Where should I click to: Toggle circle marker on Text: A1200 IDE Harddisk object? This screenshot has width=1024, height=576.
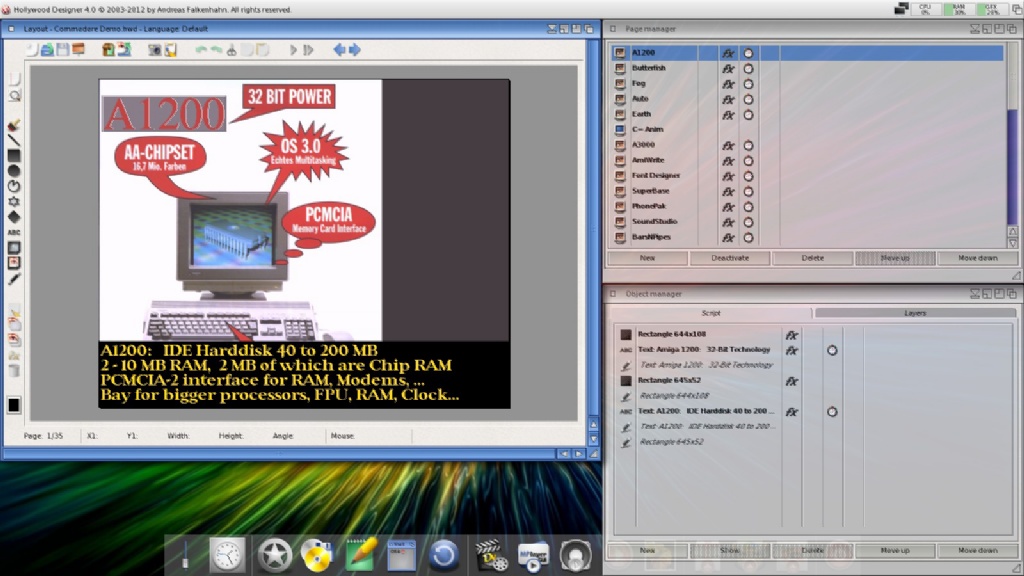tap(832, 412)
